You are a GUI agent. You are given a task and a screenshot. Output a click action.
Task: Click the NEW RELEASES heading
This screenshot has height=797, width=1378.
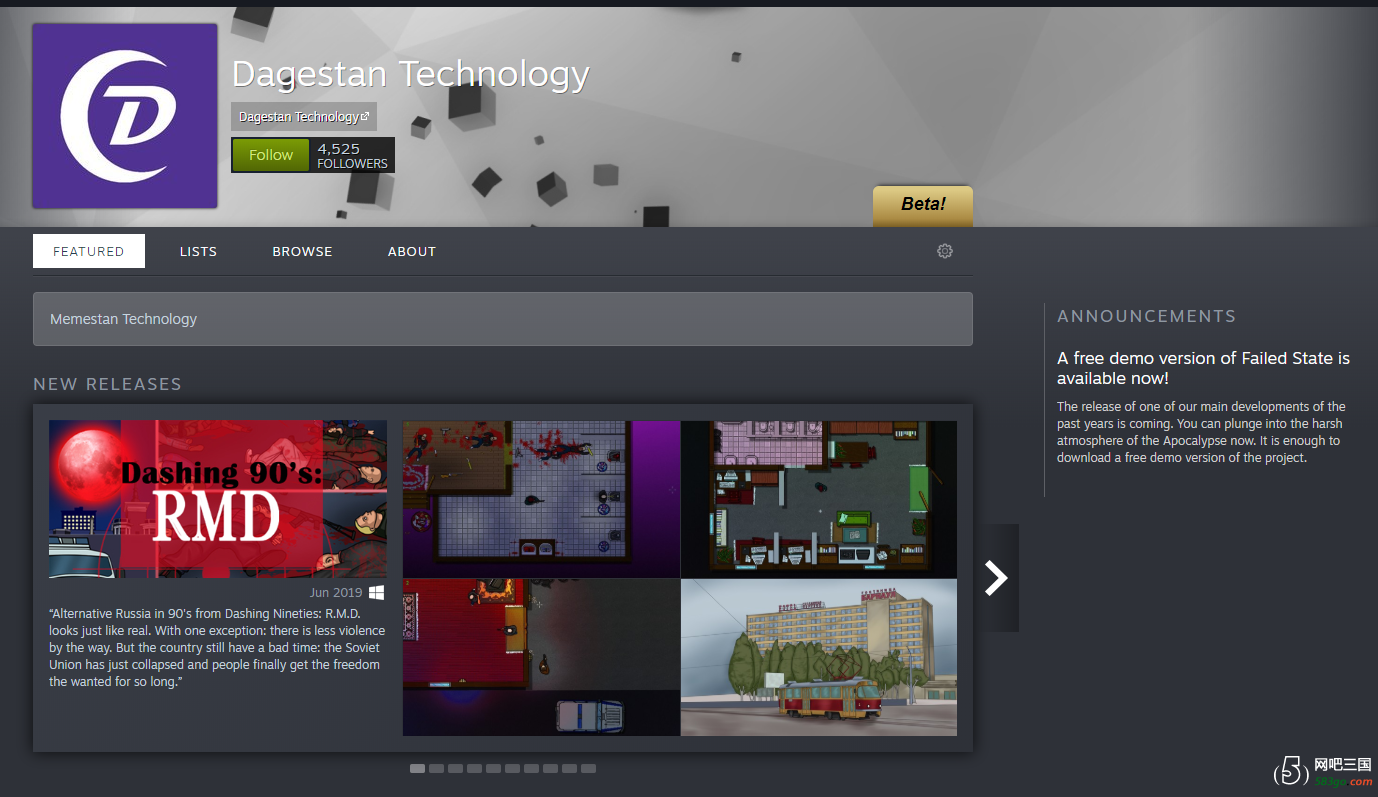[107, 384]
